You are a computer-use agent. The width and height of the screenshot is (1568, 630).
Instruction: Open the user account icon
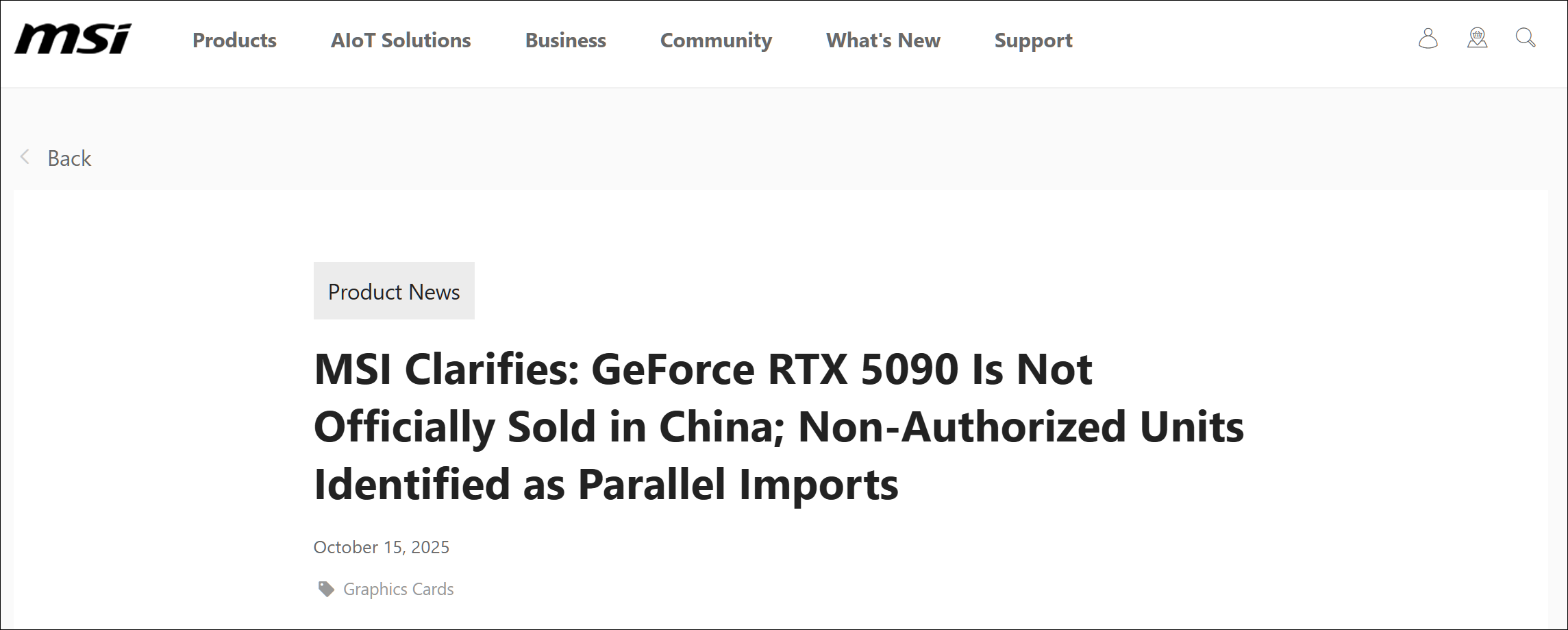(1428, 38)
